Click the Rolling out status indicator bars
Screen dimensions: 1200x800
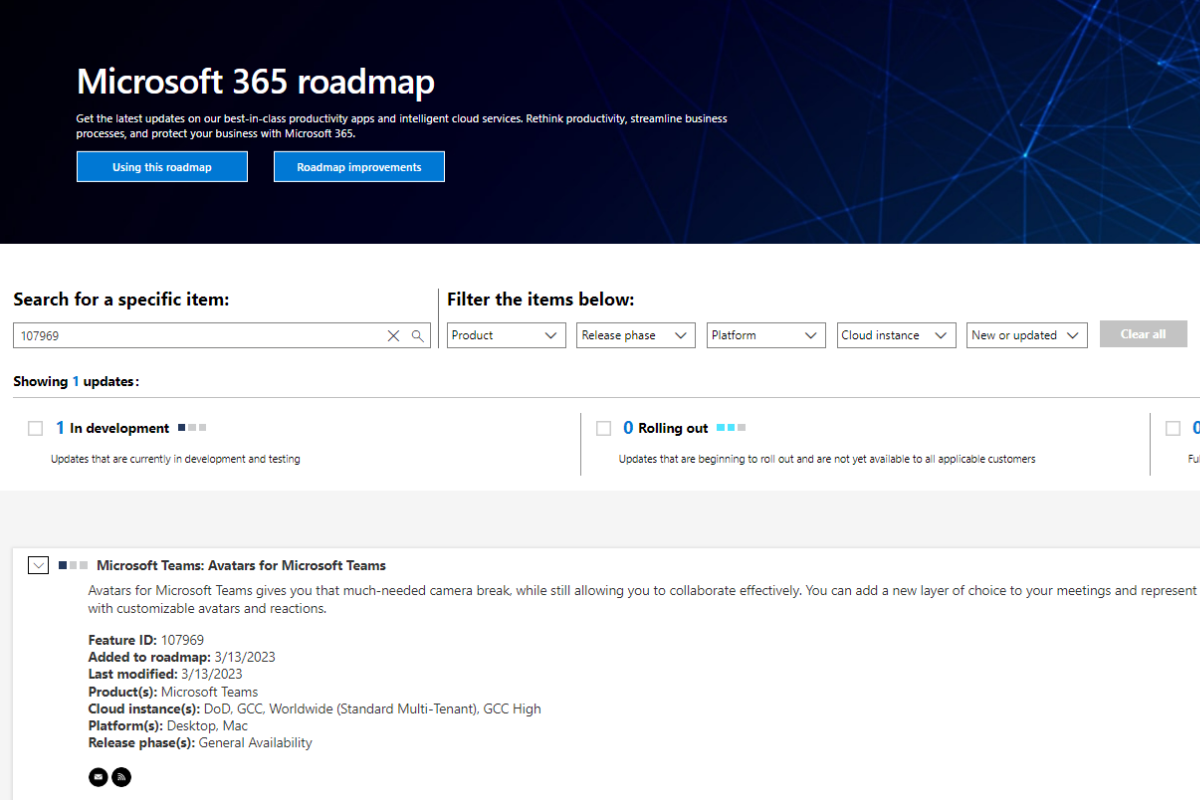click(731, 428)
